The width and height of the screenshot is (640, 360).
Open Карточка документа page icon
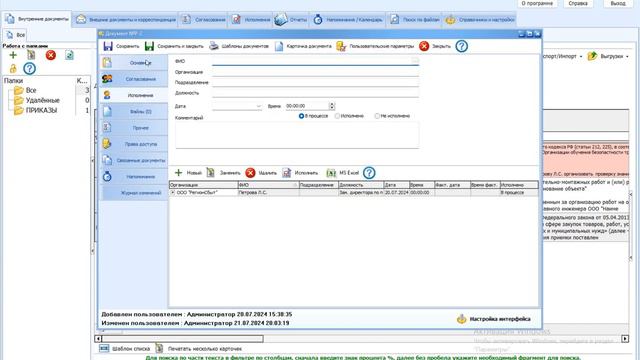pyautogui.click(x=279, y=46)
